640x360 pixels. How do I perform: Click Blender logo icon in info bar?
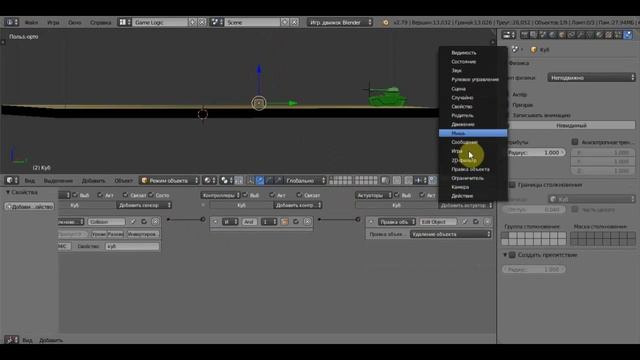386,22
